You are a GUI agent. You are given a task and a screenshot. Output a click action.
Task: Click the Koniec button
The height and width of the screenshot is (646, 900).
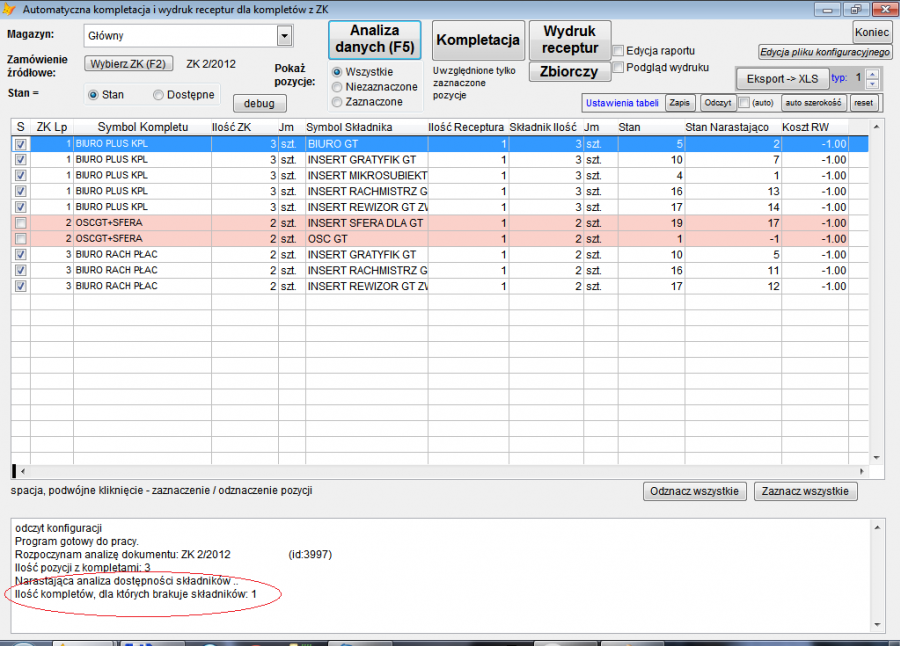[x=871, y=32]
